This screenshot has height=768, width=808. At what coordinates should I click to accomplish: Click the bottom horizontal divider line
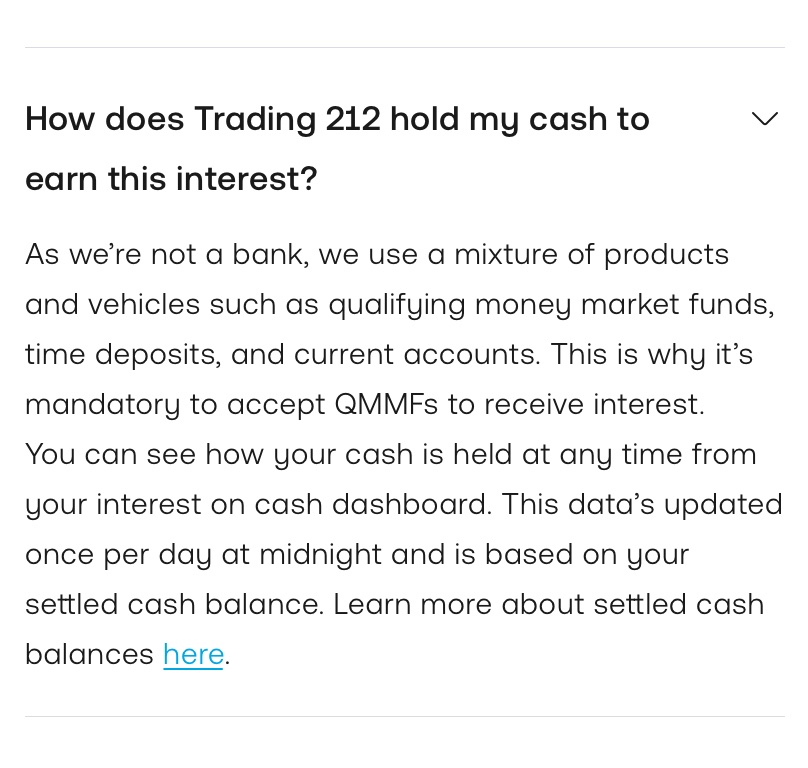click(405, 716)
